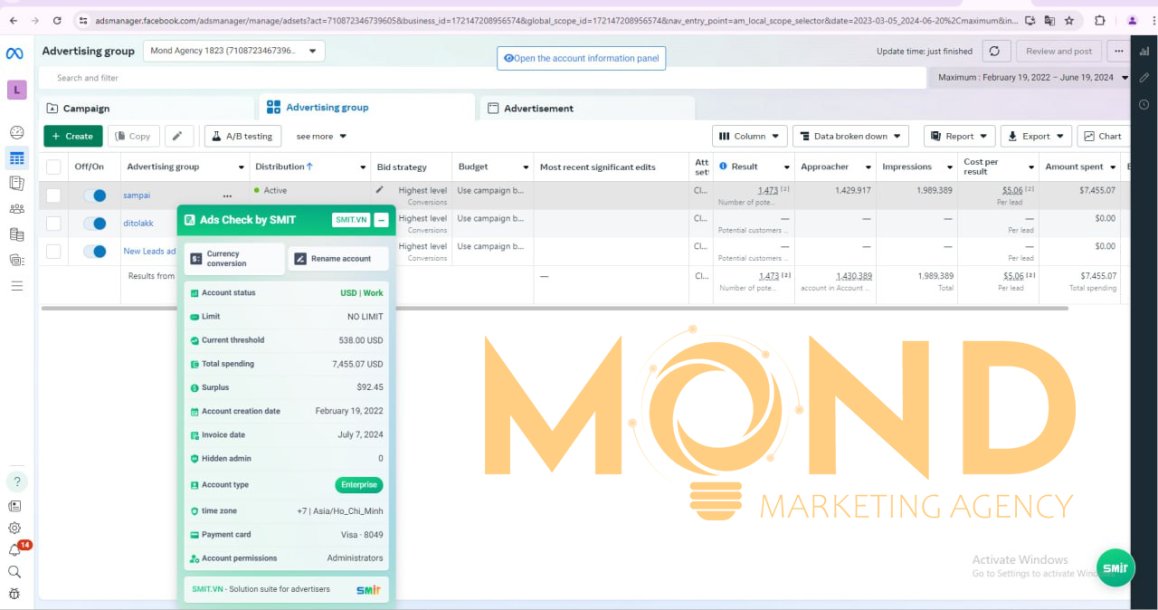Toggle the New Leads ad group switch
Screen dimensions: 1158x610
(95, 251)
